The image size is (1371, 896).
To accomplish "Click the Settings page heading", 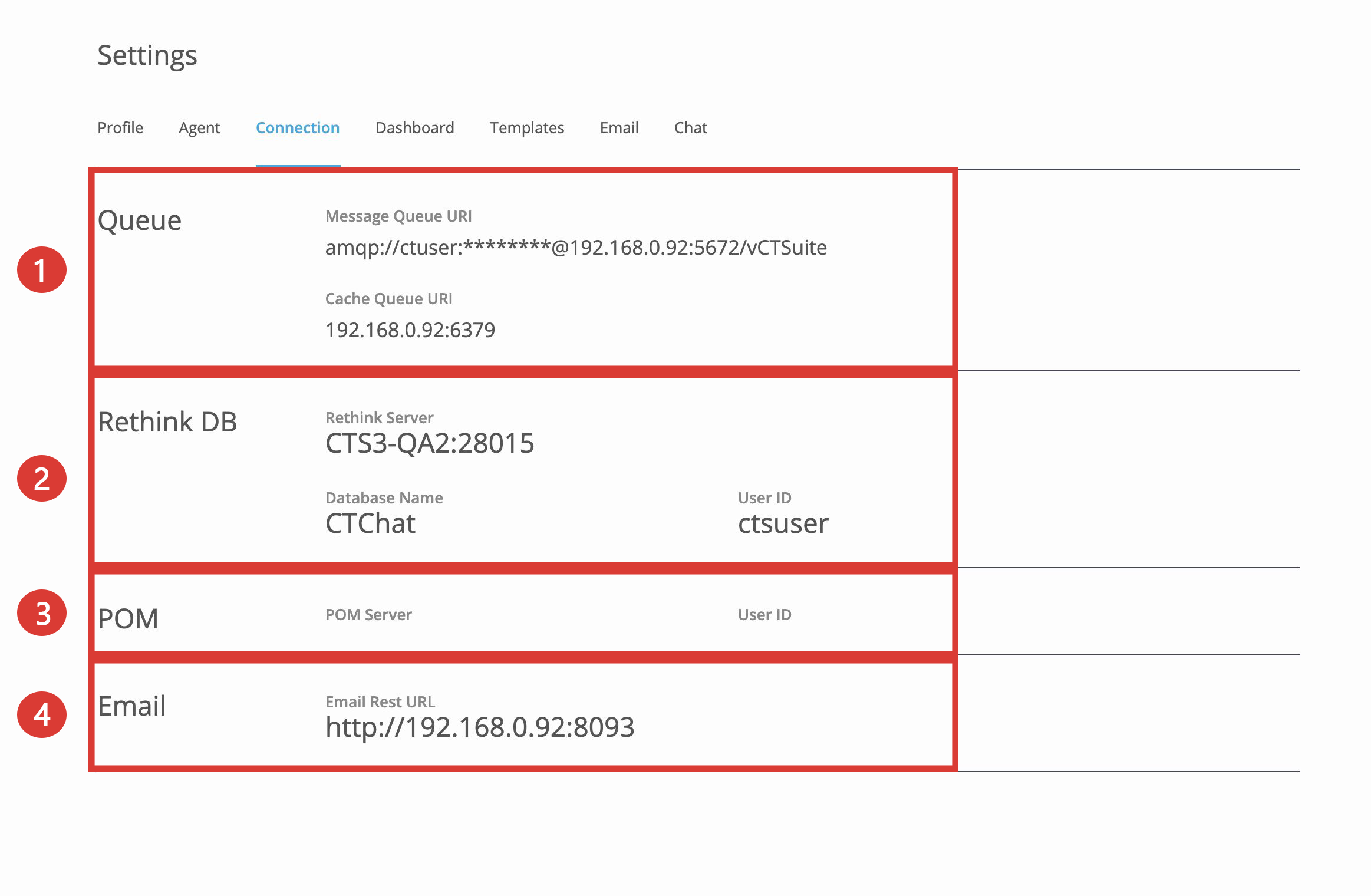I will (x=147, y=56).
